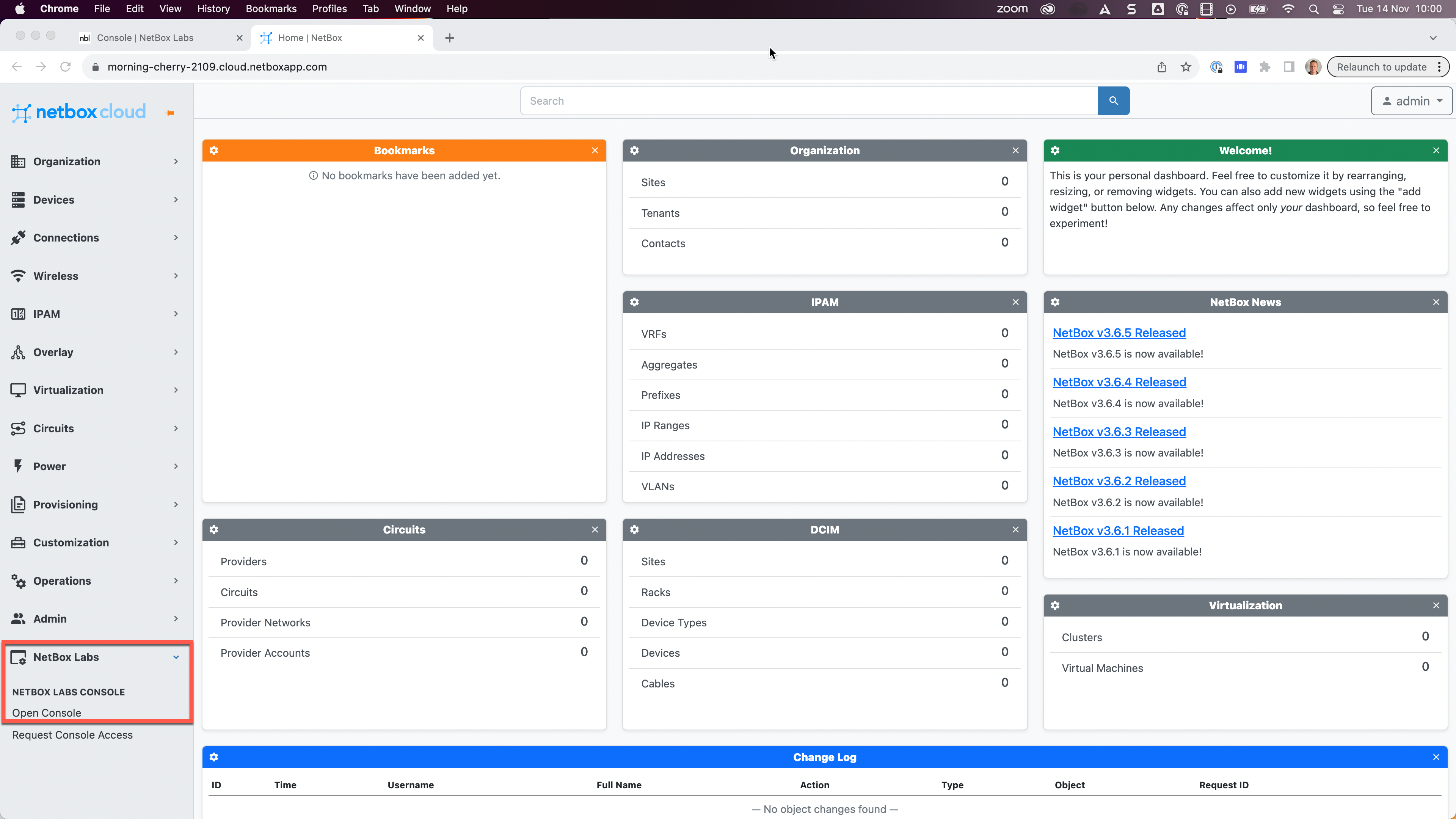Expand the Wireless sidebar menu
Screen dimensions: 1456x819
click(x=96, y=276)
